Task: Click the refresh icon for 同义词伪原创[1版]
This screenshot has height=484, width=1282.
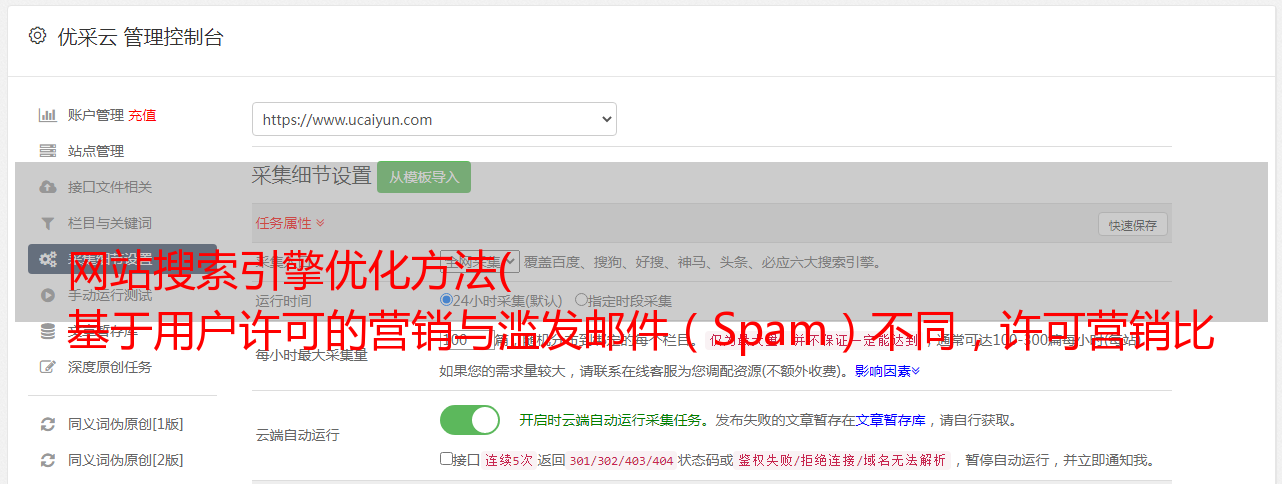Action: (47, 424)
